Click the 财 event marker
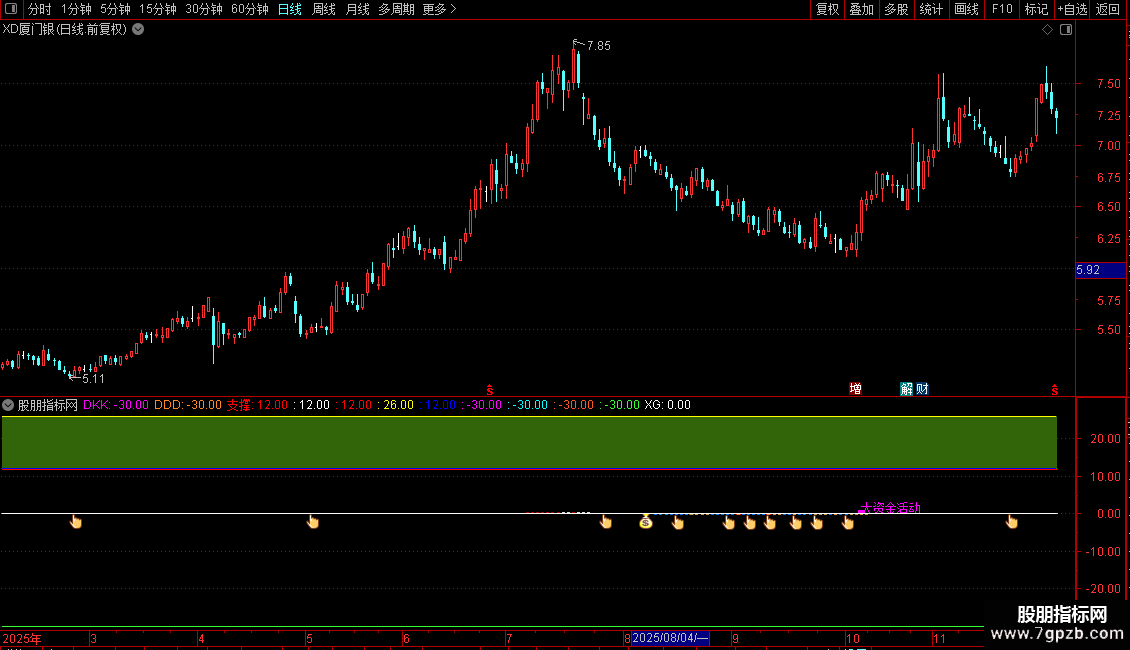This screenshot has height=650, width=1130. [921, 389]
